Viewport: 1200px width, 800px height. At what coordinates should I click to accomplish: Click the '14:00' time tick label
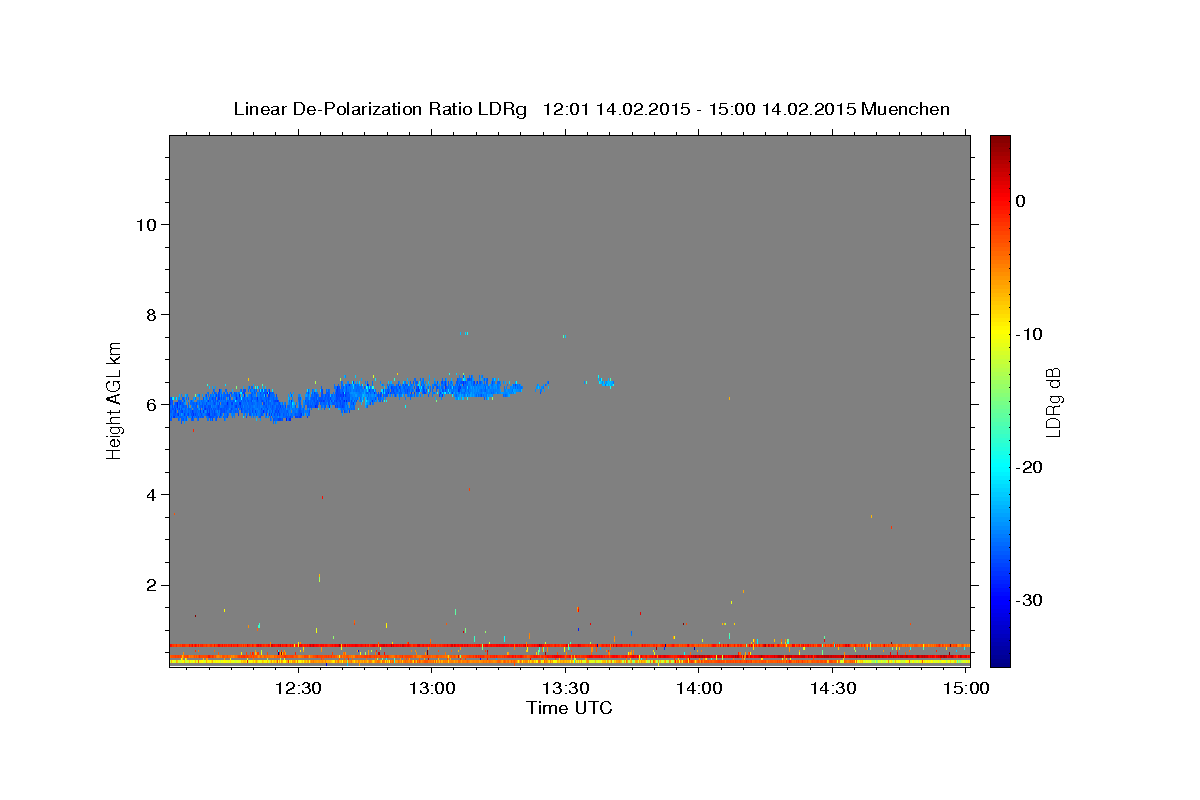(698, 688)
